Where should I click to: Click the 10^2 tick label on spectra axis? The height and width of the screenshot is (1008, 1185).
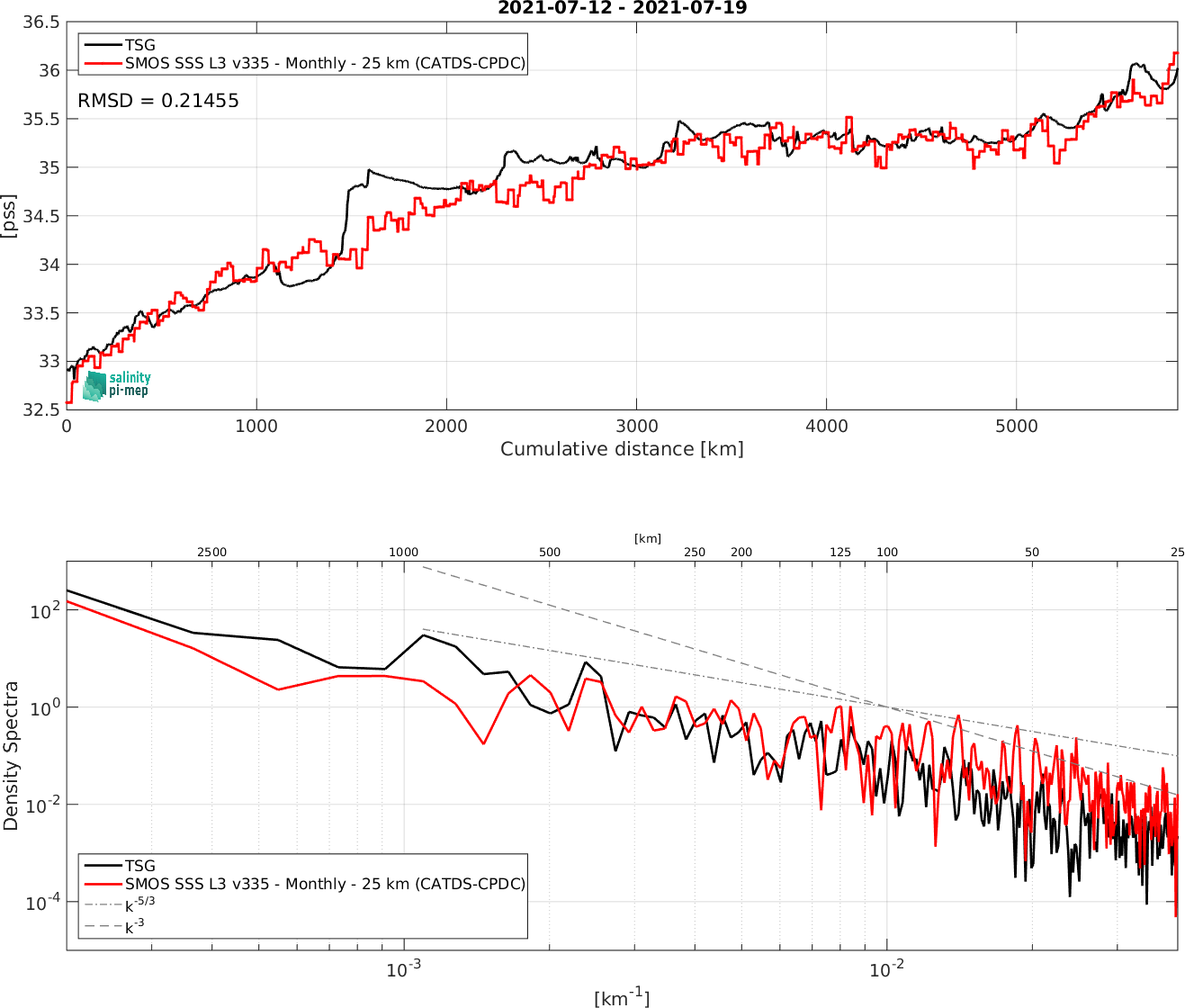pos(46,609)
